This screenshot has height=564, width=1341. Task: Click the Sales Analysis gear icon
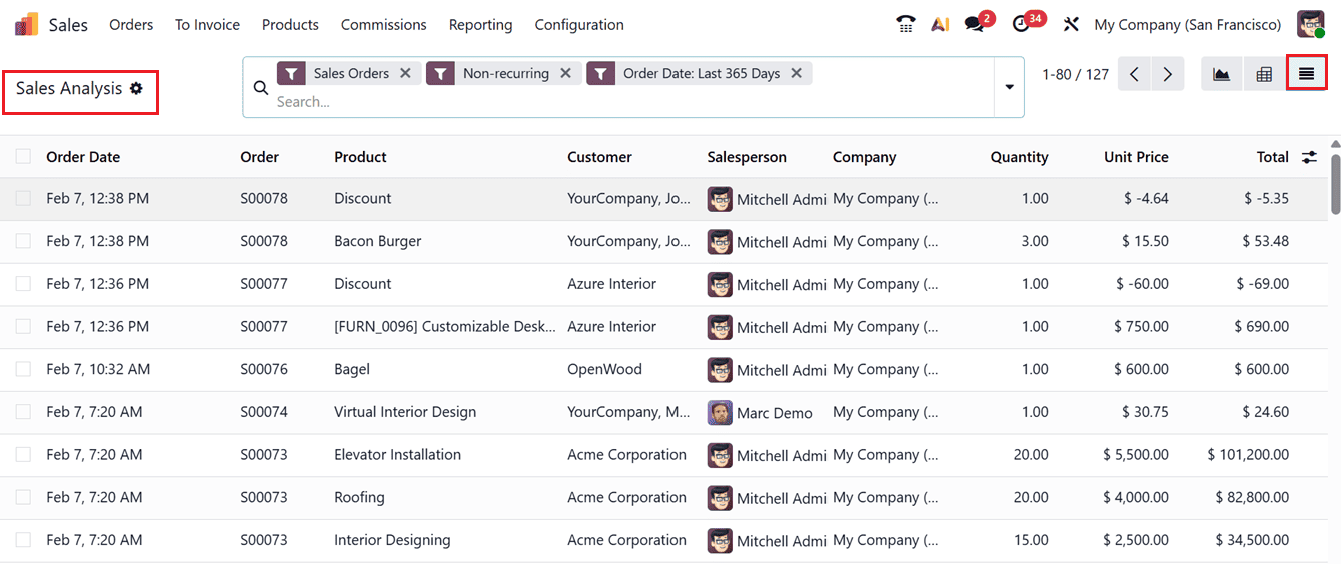tap(136, 88)
